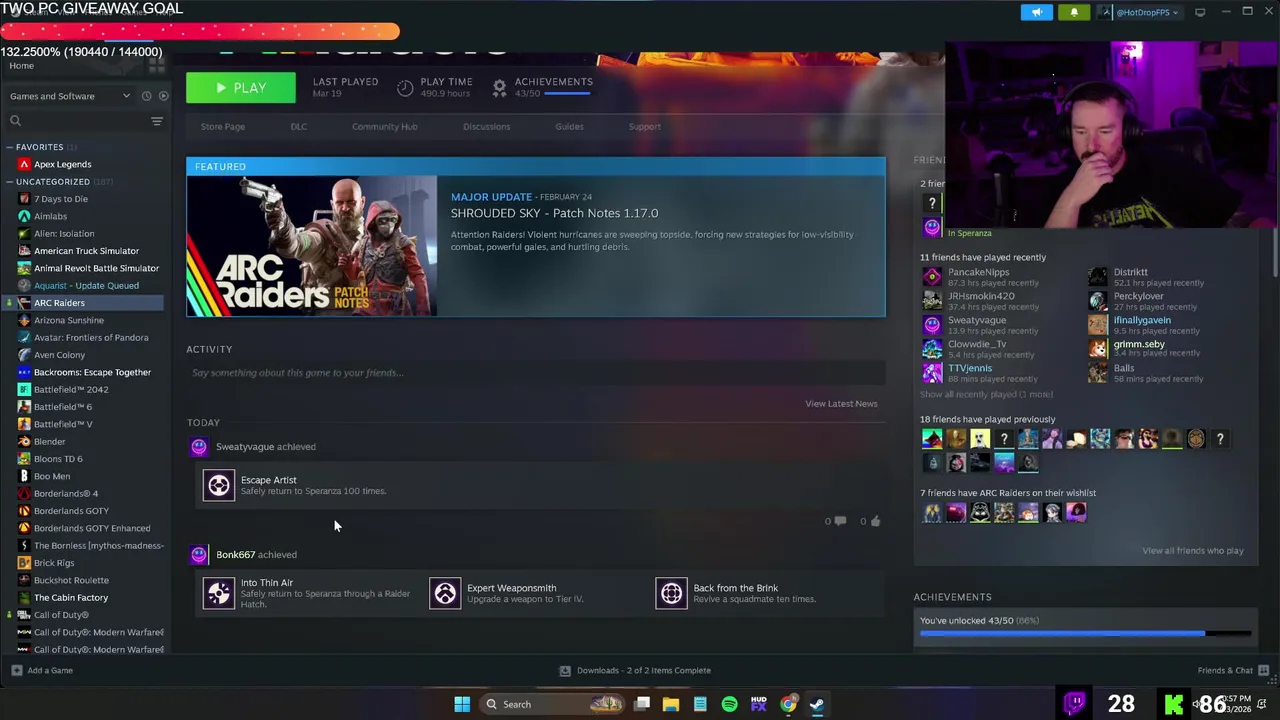Click the Back from the Brink achievement icon
Viewport: 1280px width, 720px height.
point(671,593)
